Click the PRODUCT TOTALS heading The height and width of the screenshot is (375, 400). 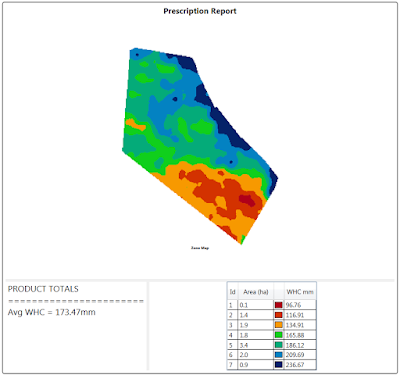click(x=43, y=289)
